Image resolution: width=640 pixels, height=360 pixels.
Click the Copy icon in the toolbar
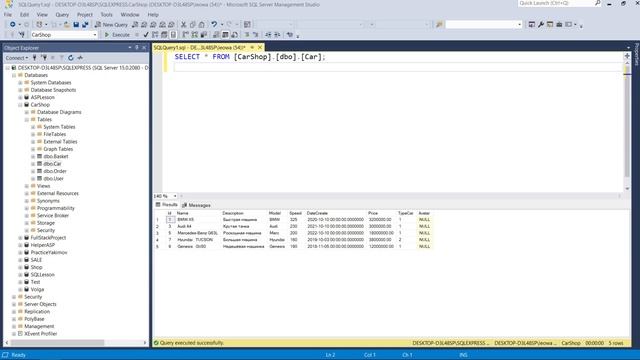point(193,24)
